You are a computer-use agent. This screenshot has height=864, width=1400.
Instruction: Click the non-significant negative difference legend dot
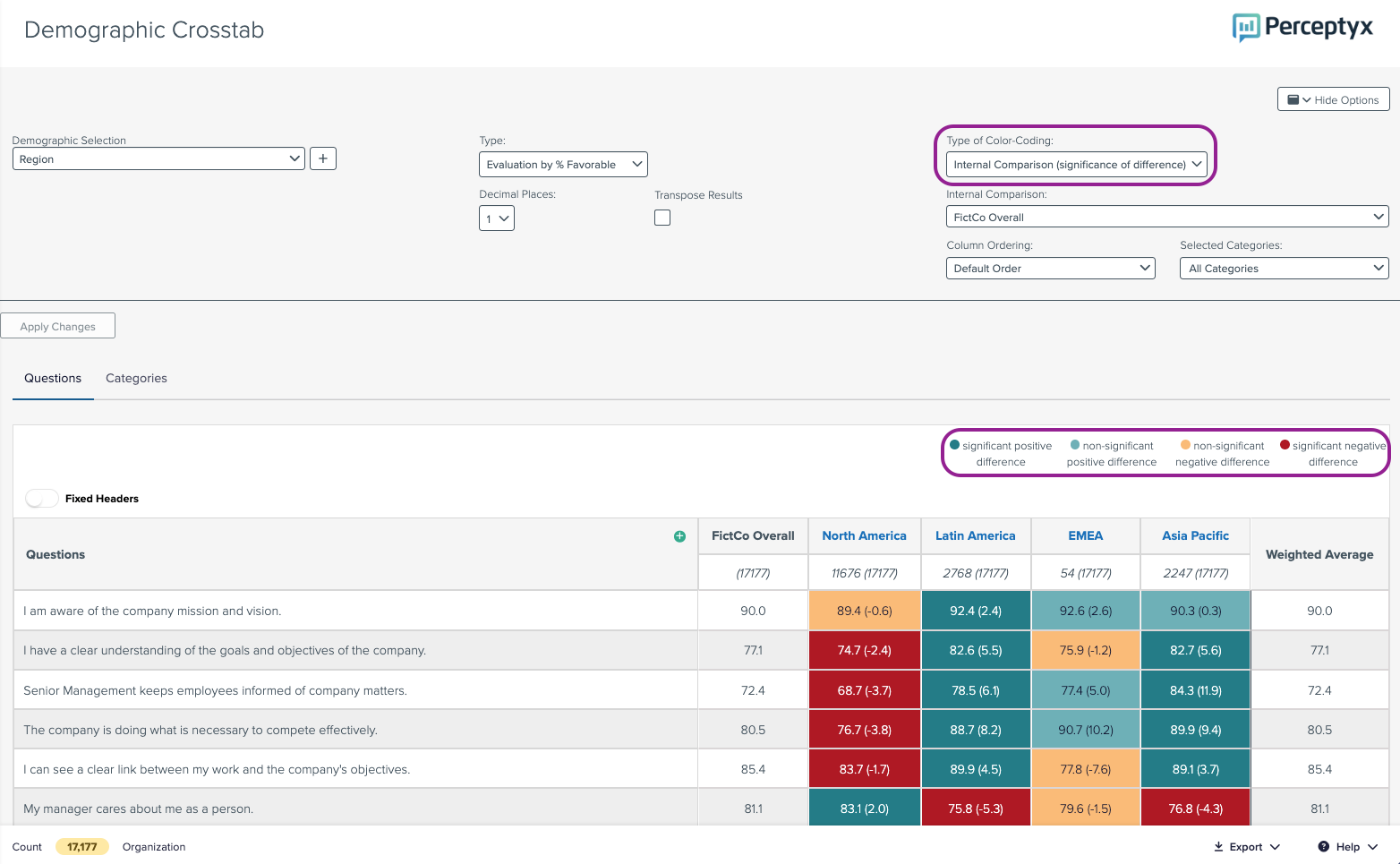[1185, 445]
